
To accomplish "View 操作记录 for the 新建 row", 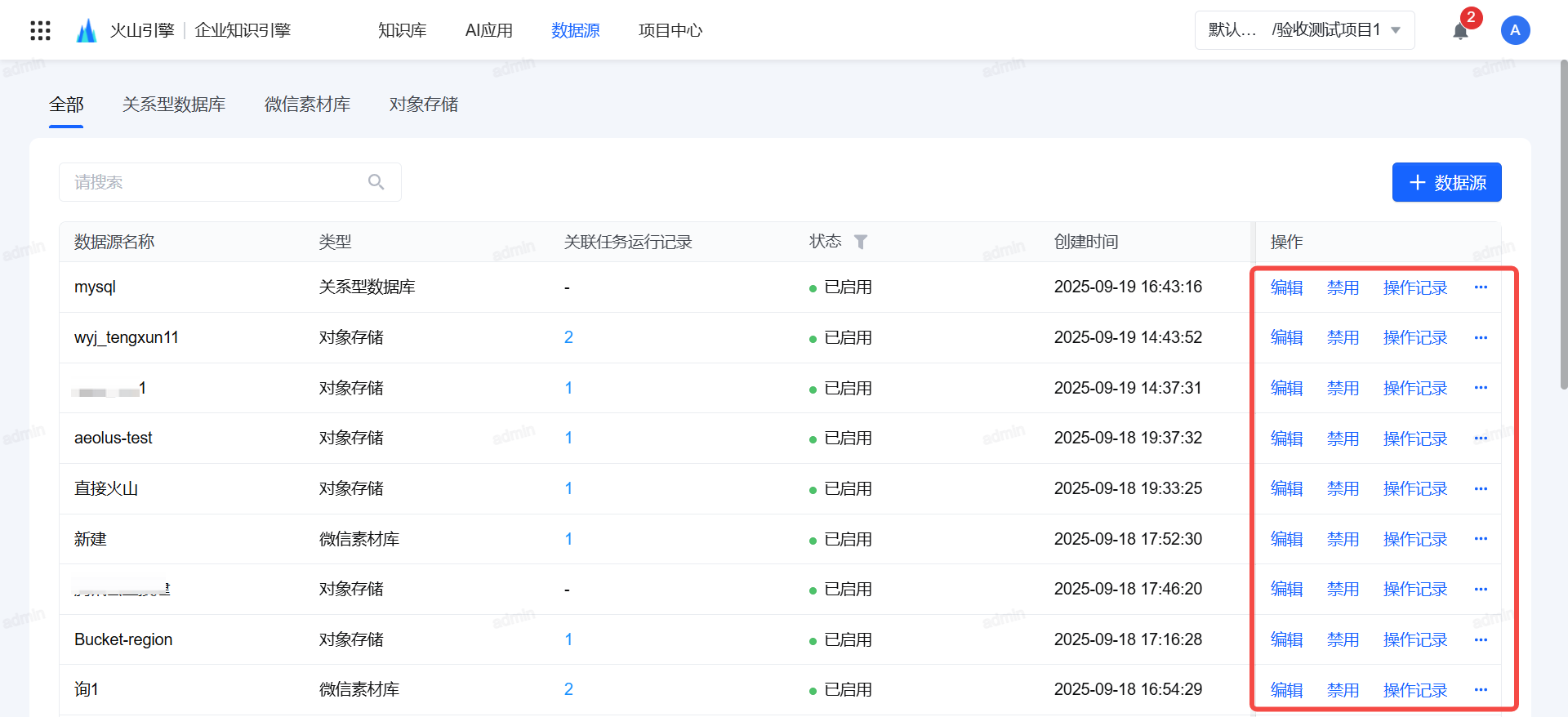I will [1414, 540].
